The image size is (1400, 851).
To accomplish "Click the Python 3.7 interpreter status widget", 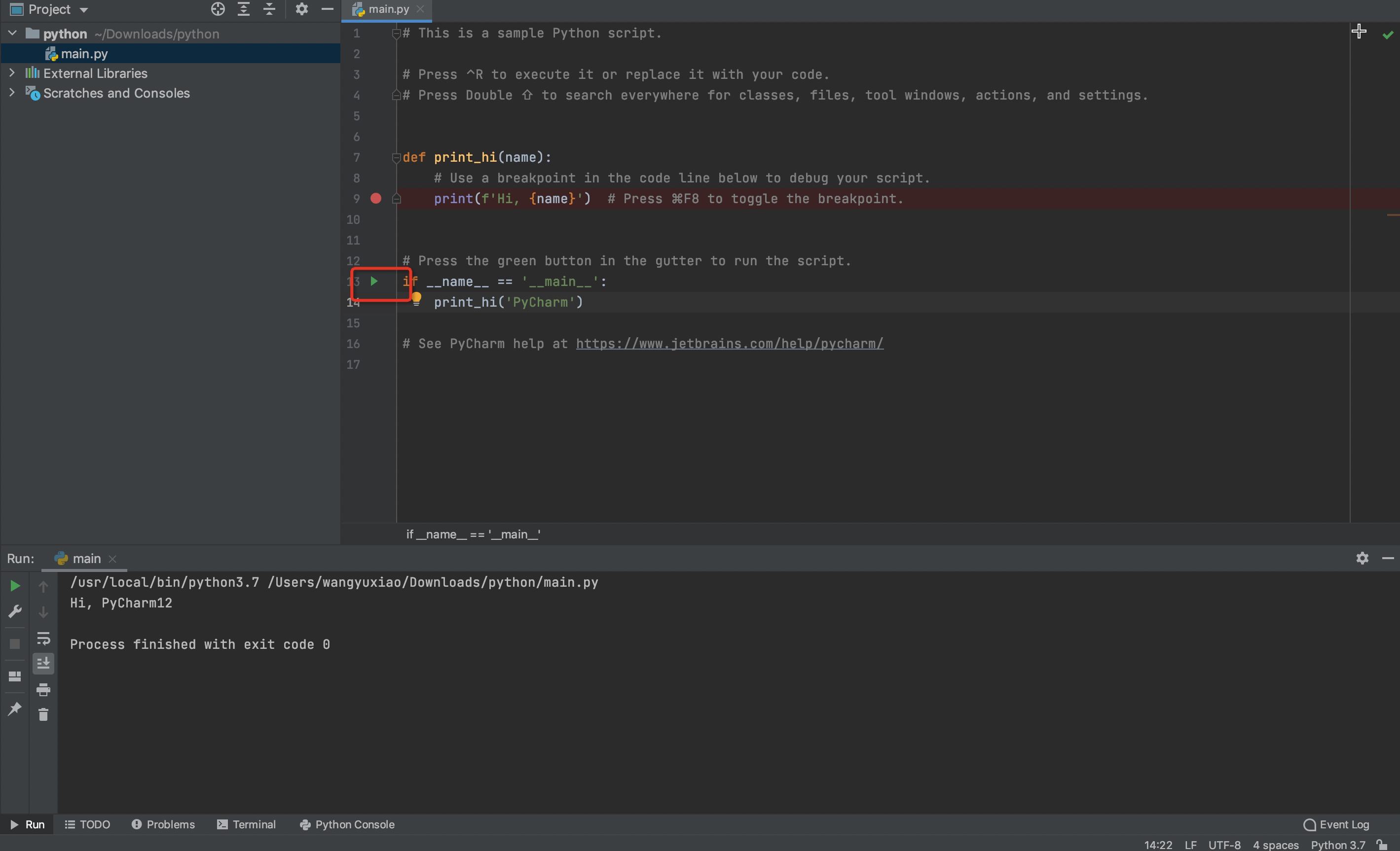I will click(1337, 845).
